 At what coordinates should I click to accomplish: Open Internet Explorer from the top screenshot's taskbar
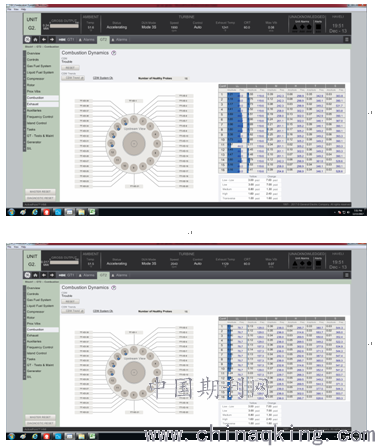[35, 212]
